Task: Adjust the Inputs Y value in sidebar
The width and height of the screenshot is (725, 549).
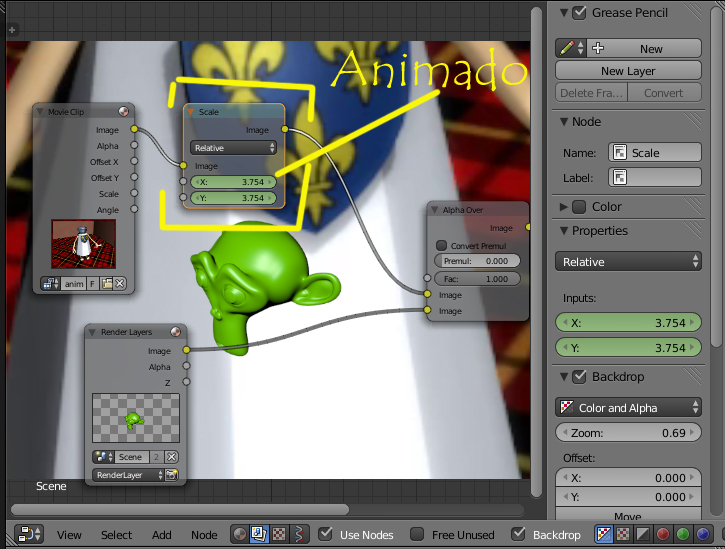Action: (x=628, y=347)
